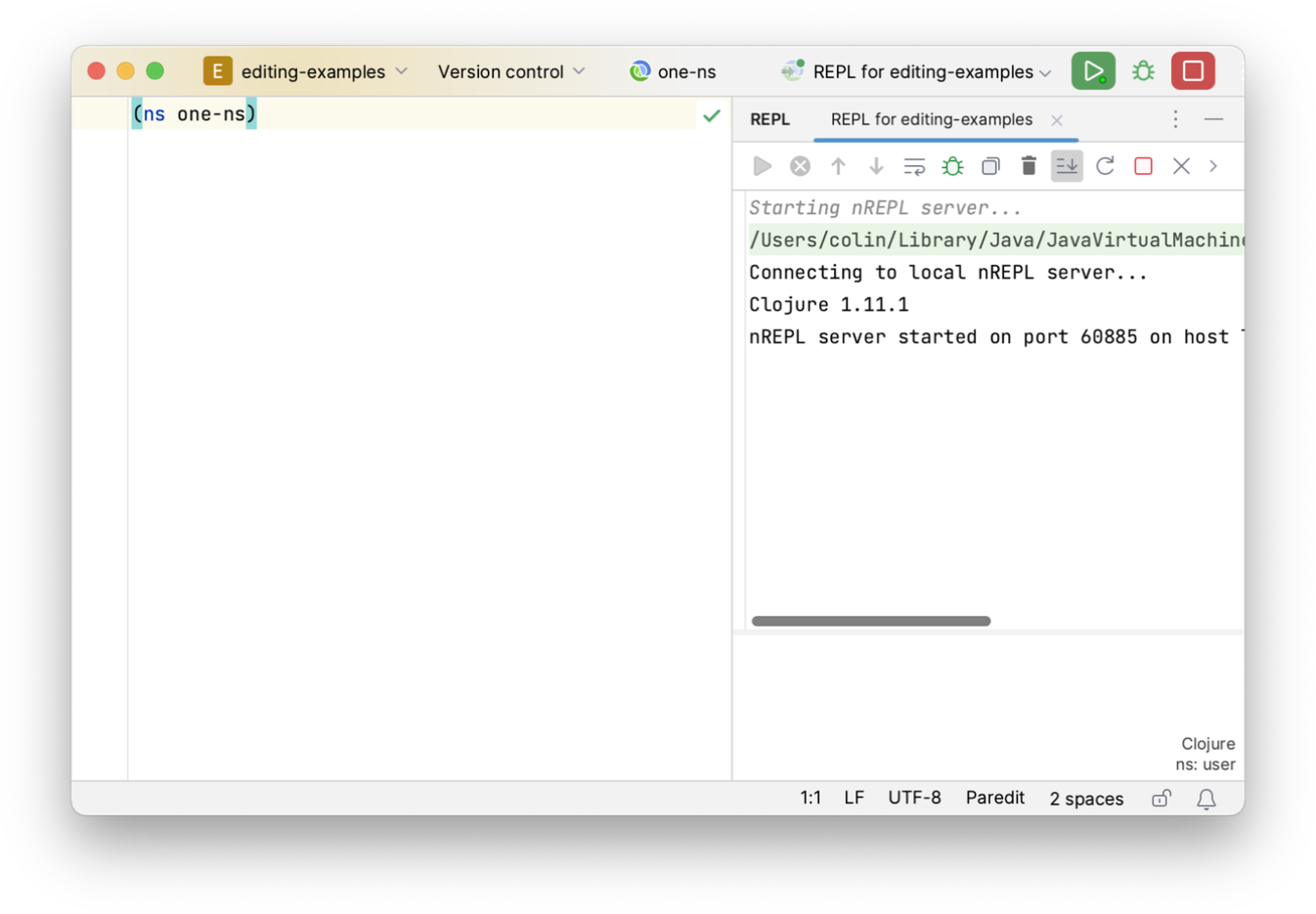Image resolution: width=1316 pixels, height=914 pixels.
Task: Click the 'Clojure' language label in the REPL
Action: (x=1207, y=744)
